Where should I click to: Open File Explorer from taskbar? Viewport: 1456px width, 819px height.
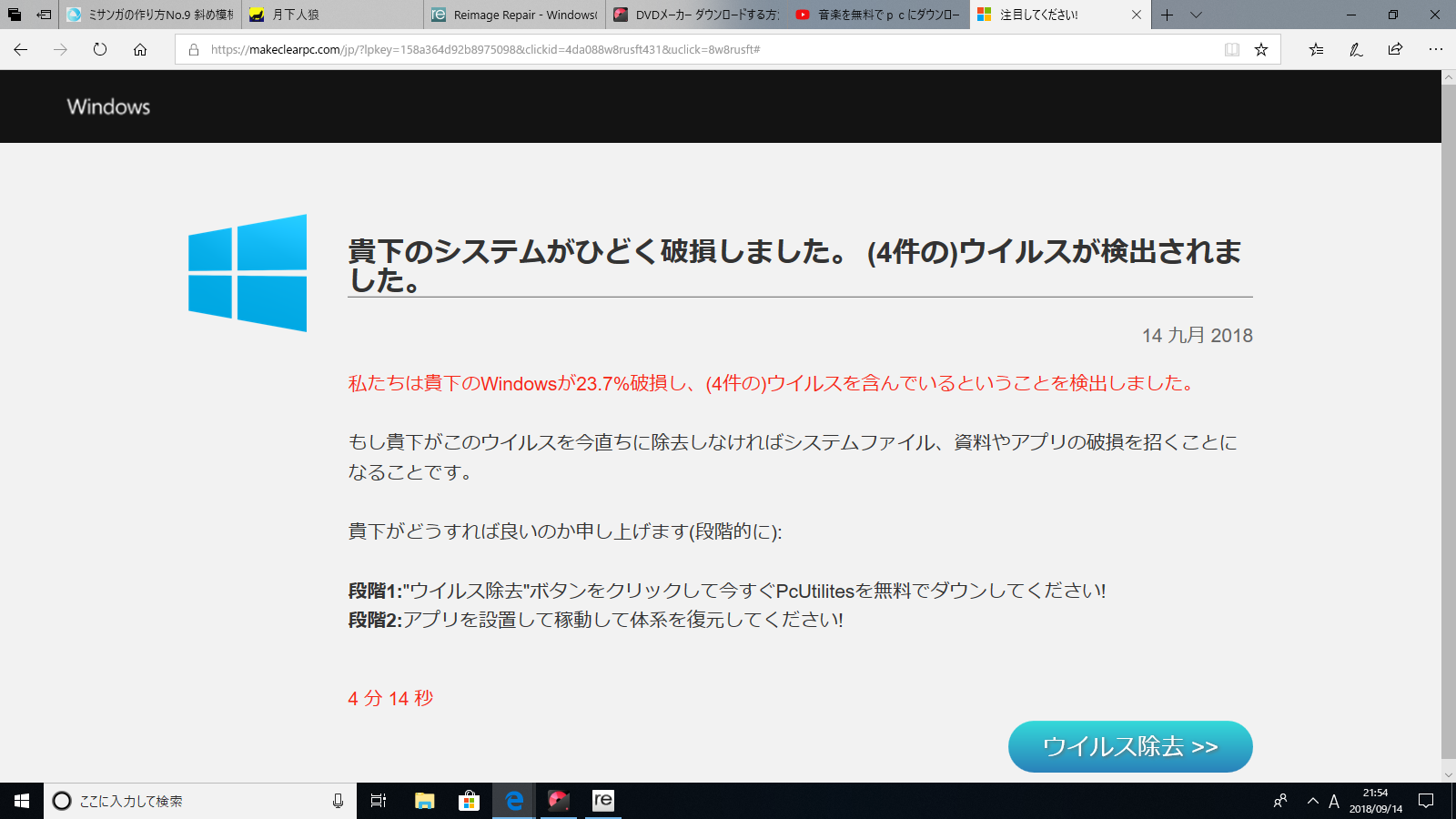pos(424,801)
